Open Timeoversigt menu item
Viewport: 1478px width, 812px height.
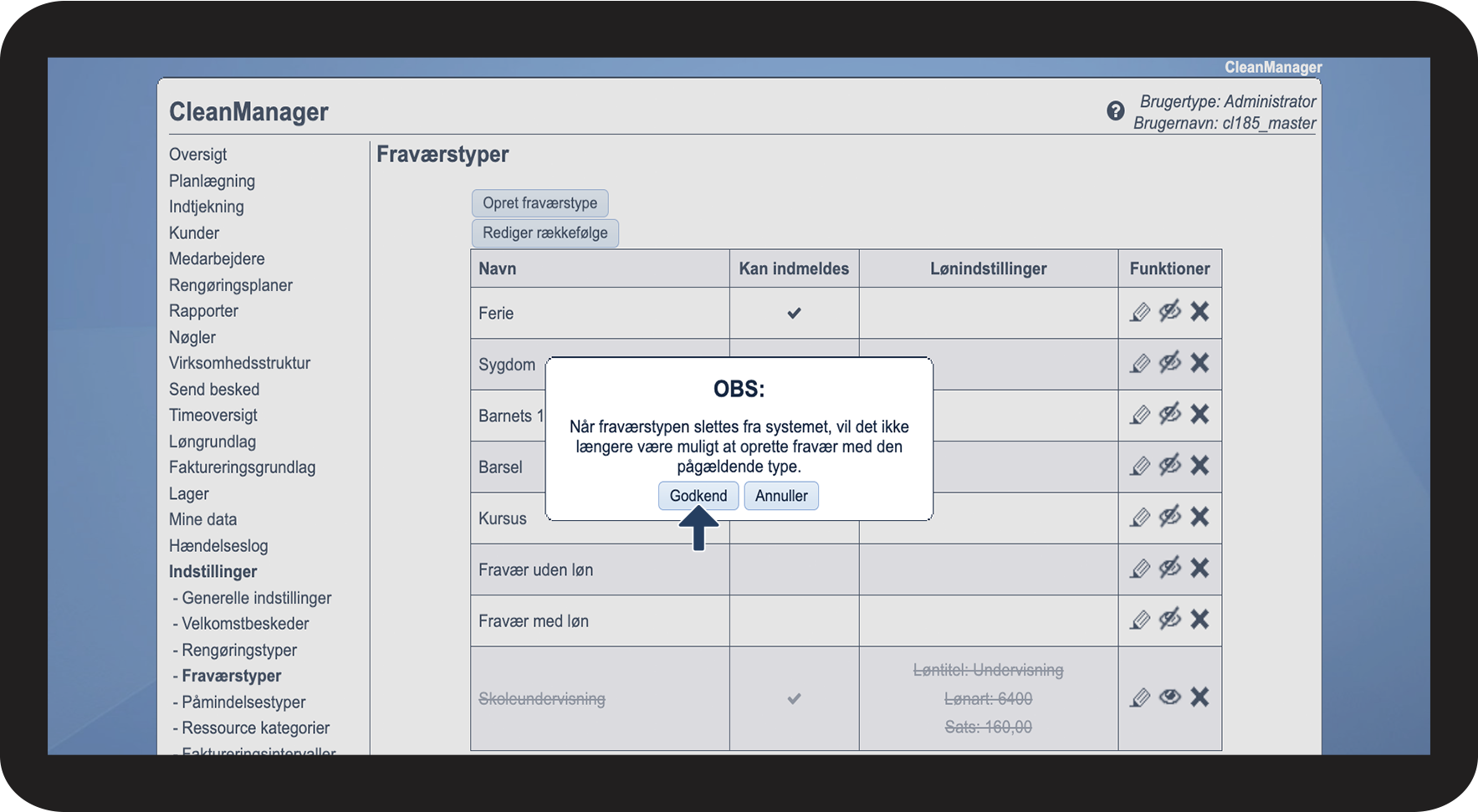213,416
